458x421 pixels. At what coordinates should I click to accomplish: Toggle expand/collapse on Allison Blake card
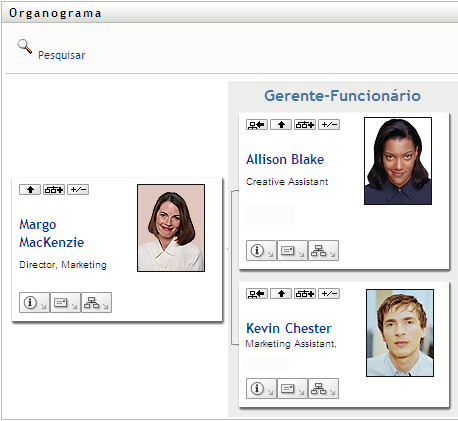[x=329, y=125]
